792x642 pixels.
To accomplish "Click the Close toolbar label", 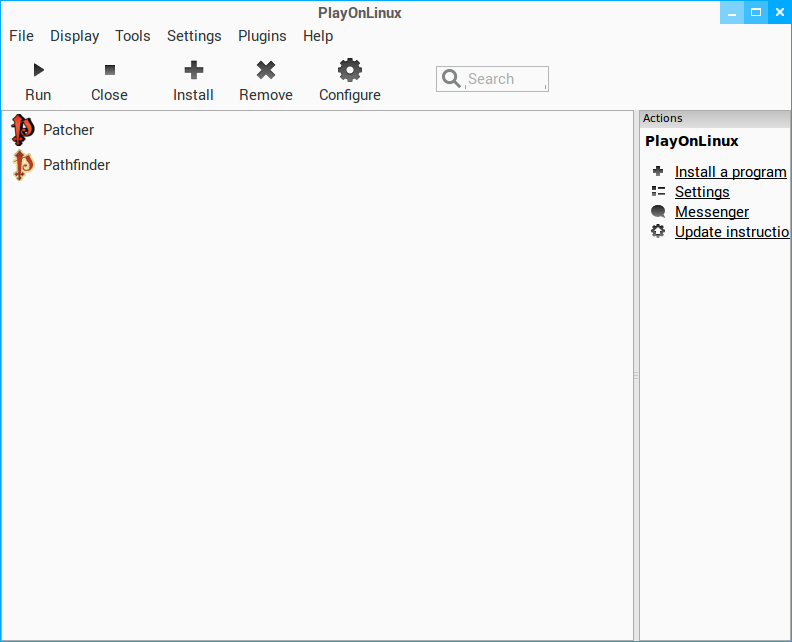I will (109, 95).
